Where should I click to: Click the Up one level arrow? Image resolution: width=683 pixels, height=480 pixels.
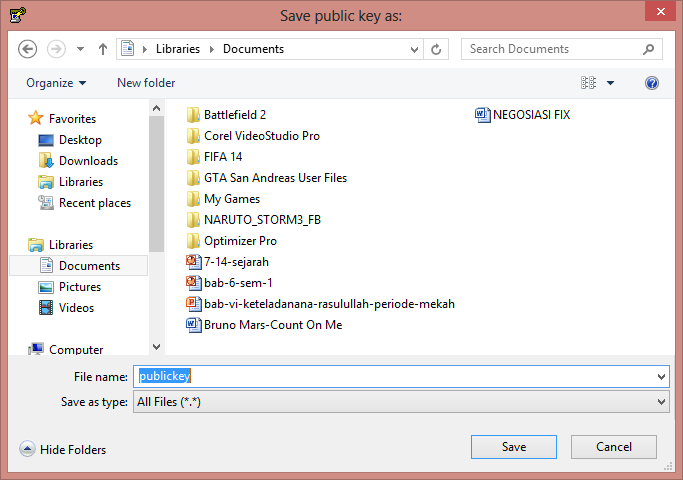coord(103,49)
